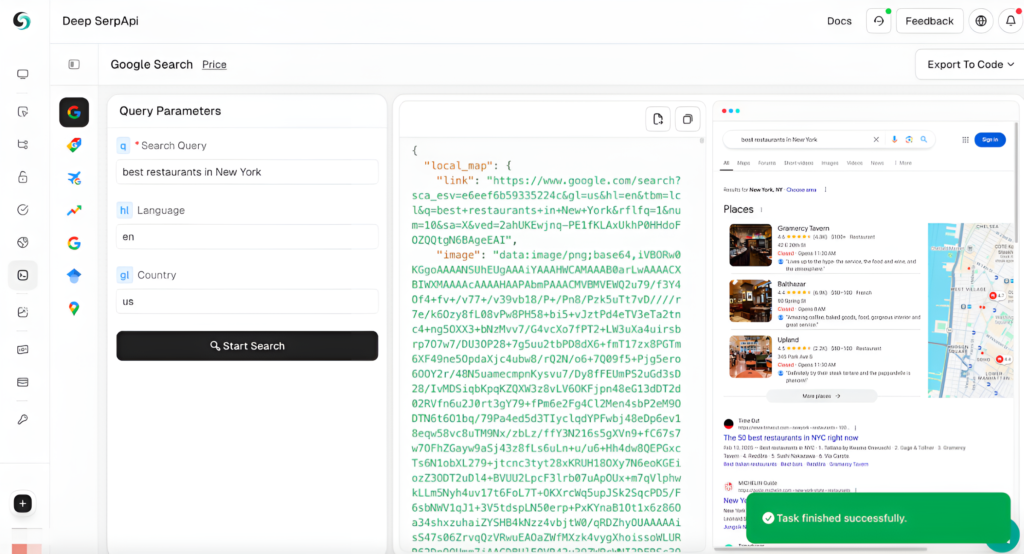
Task: Toggle the engine panel collapse icon
Action: [74, 64]
